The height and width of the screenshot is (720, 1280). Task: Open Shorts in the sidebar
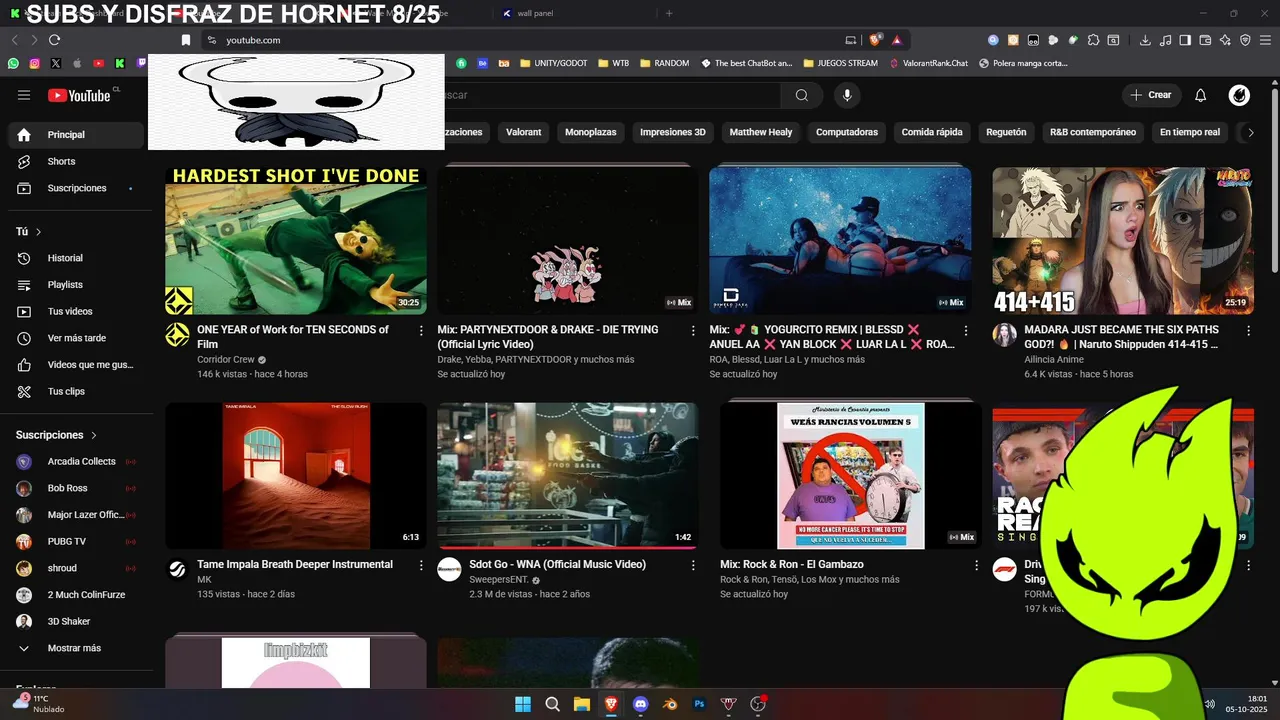coord(78,161)
